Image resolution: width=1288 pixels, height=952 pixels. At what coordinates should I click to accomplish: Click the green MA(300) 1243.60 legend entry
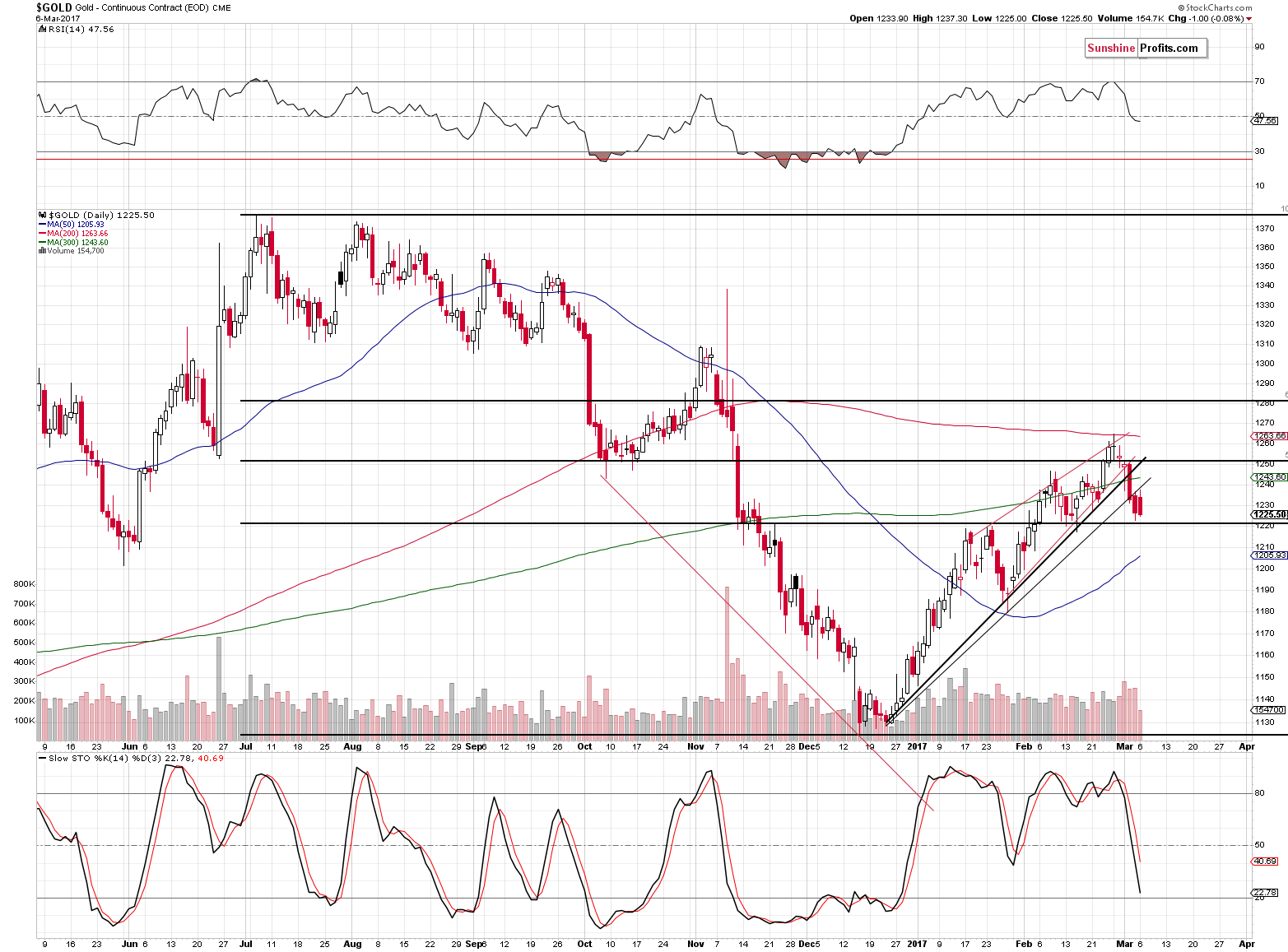pos(73,243)
